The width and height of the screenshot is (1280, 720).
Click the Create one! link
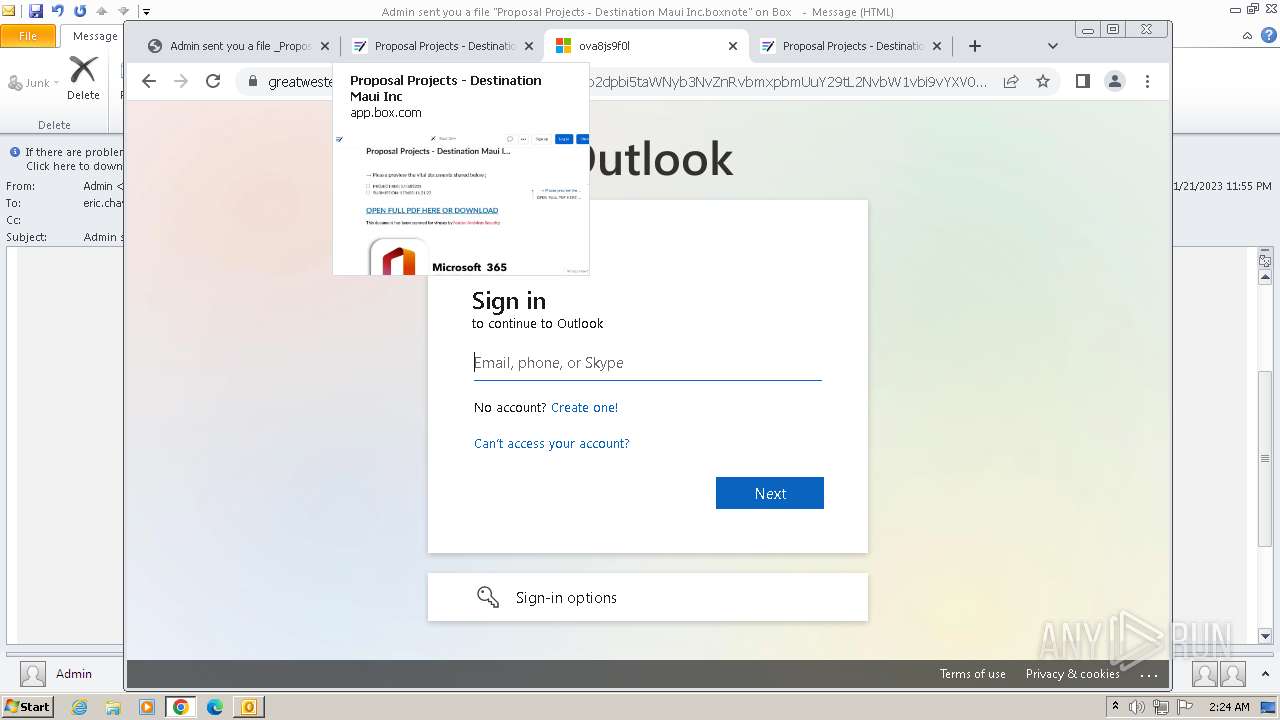pyautogui.click(x=584, y=408)
